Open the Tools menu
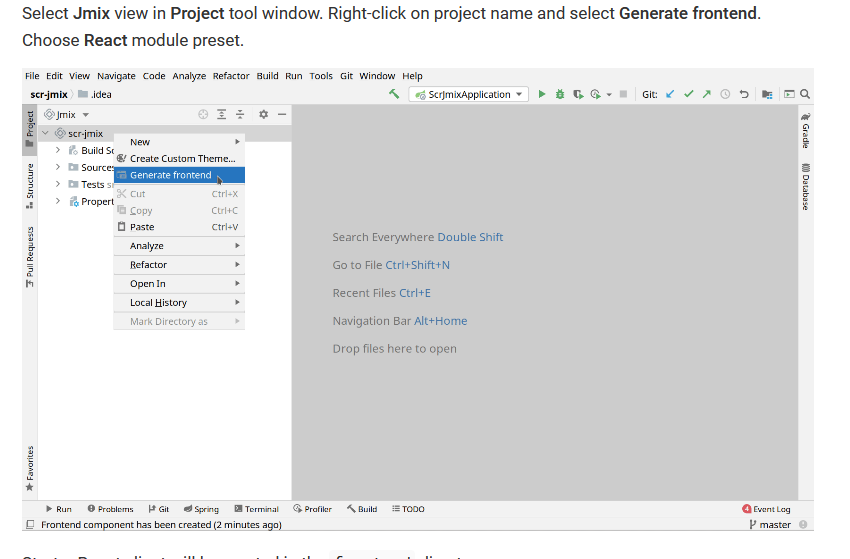Screen dimensions: 850x559 tap(321, 76)
